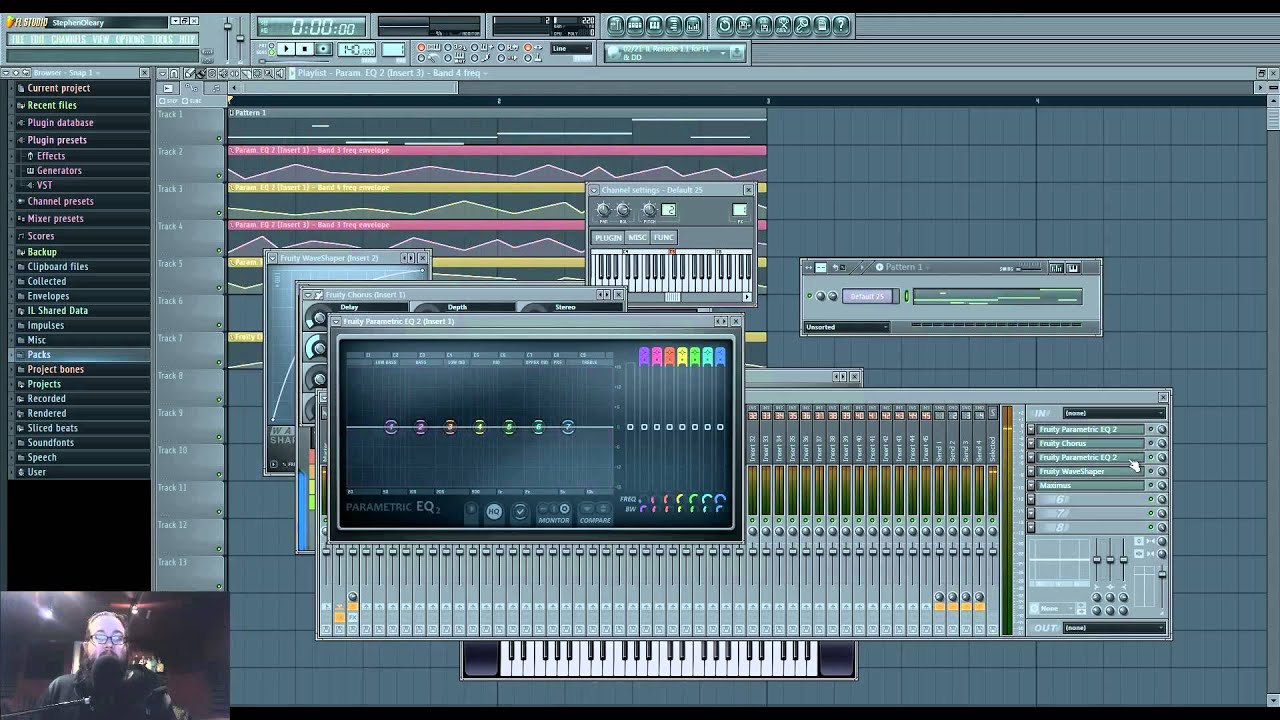Open Recent files in the browser

(x=52, y=105)
